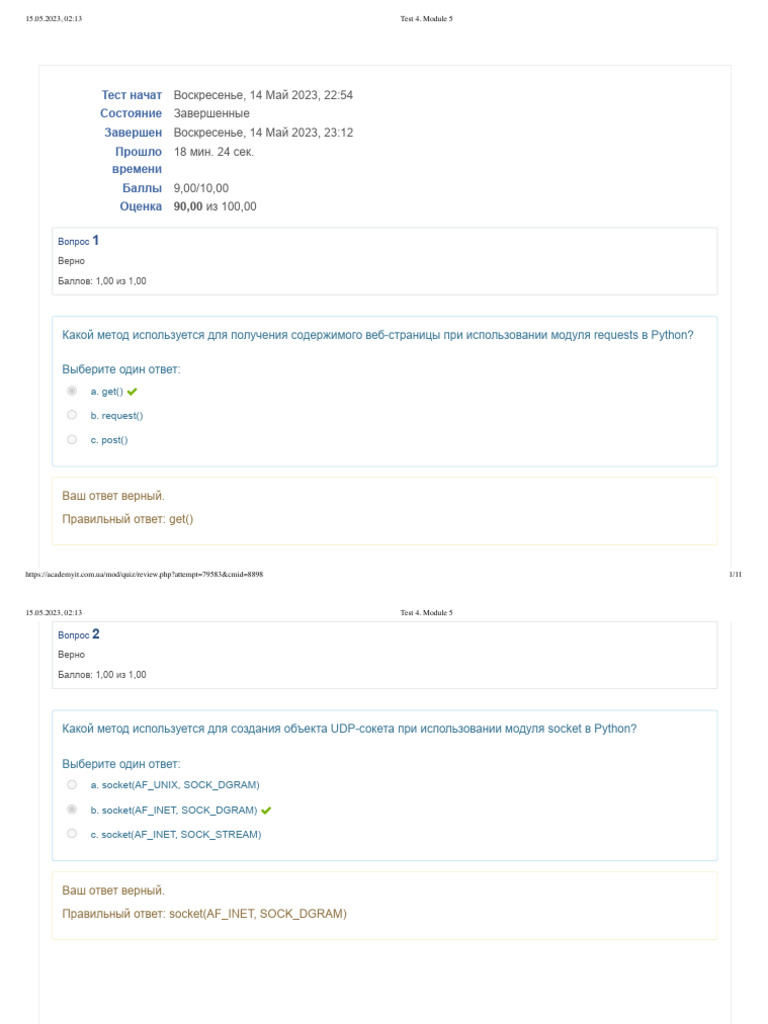Choose the post() radio option
The height and width of the screenshot is (1024, 768).
72,439
